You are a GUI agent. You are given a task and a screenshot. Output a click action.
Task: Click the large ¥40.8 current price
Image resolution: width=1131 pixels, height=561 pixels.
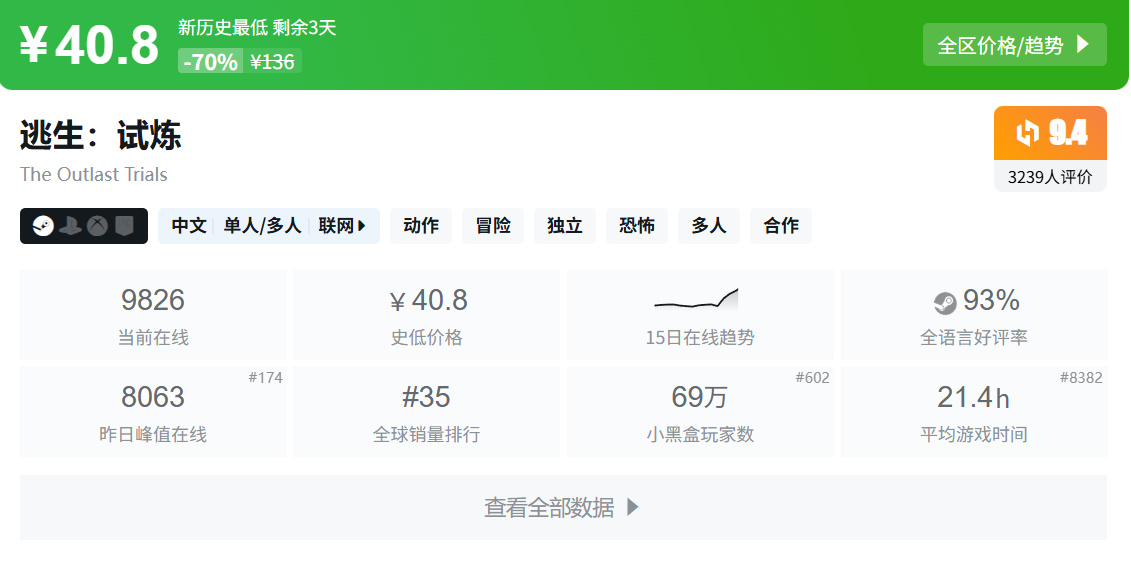tap(89, 45)
